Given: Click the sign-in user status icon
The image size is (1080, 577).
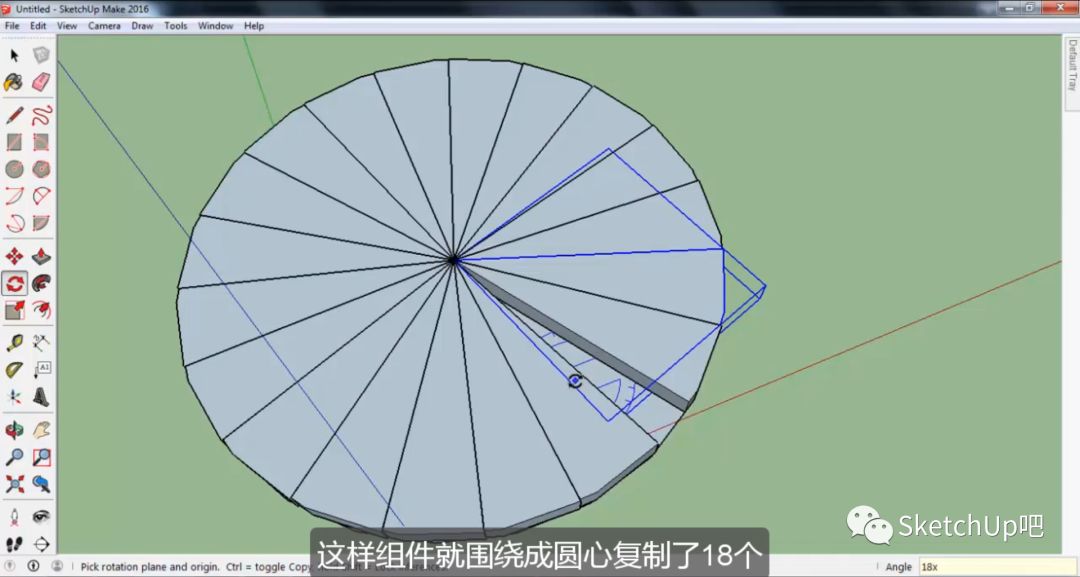Looking at the screenshot, I should click(57, 566).
